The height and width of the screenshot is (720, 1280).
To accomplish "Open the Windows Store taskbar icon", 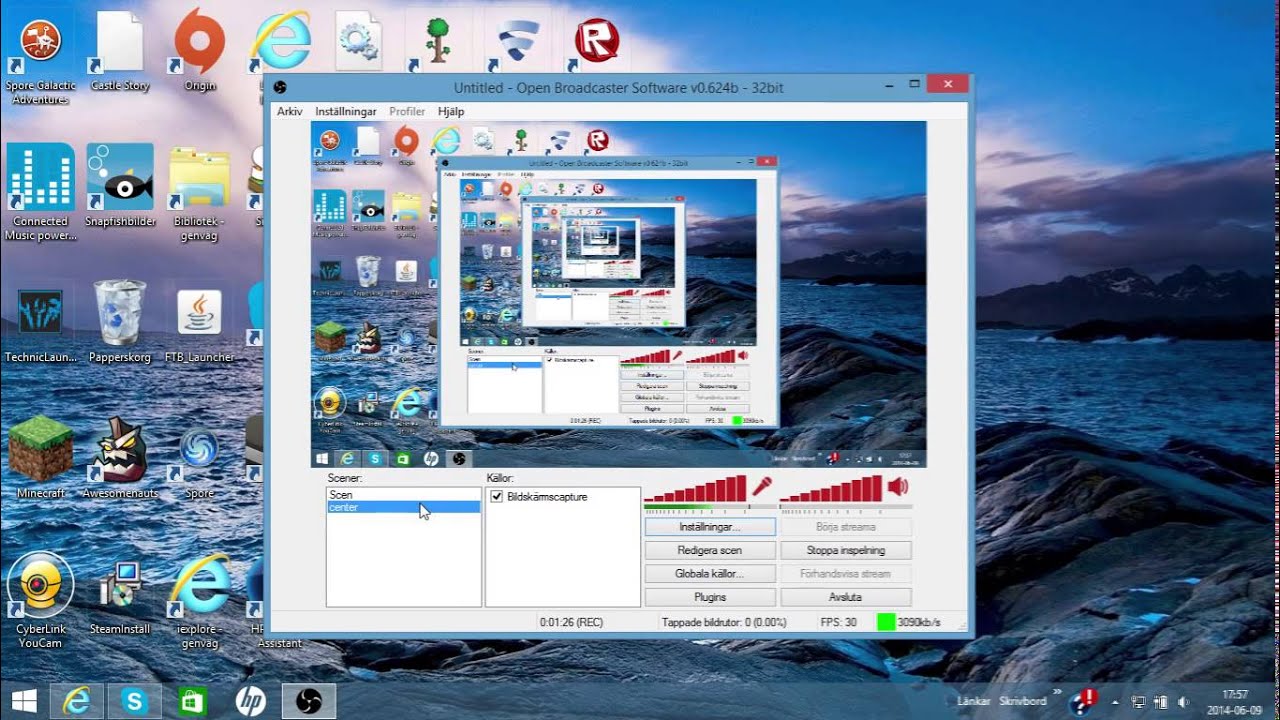I will 192,701.
